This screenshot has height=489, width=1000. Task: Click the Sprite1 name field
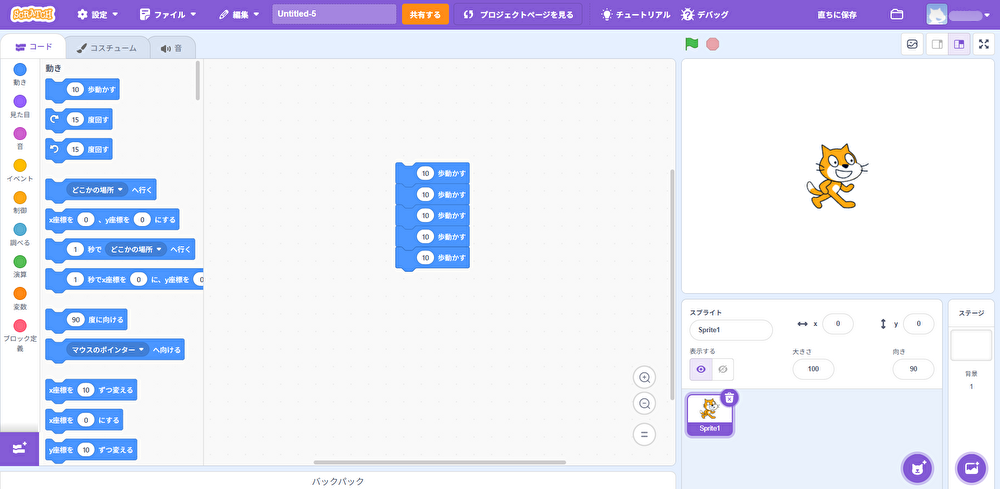[x=731, y=330]
